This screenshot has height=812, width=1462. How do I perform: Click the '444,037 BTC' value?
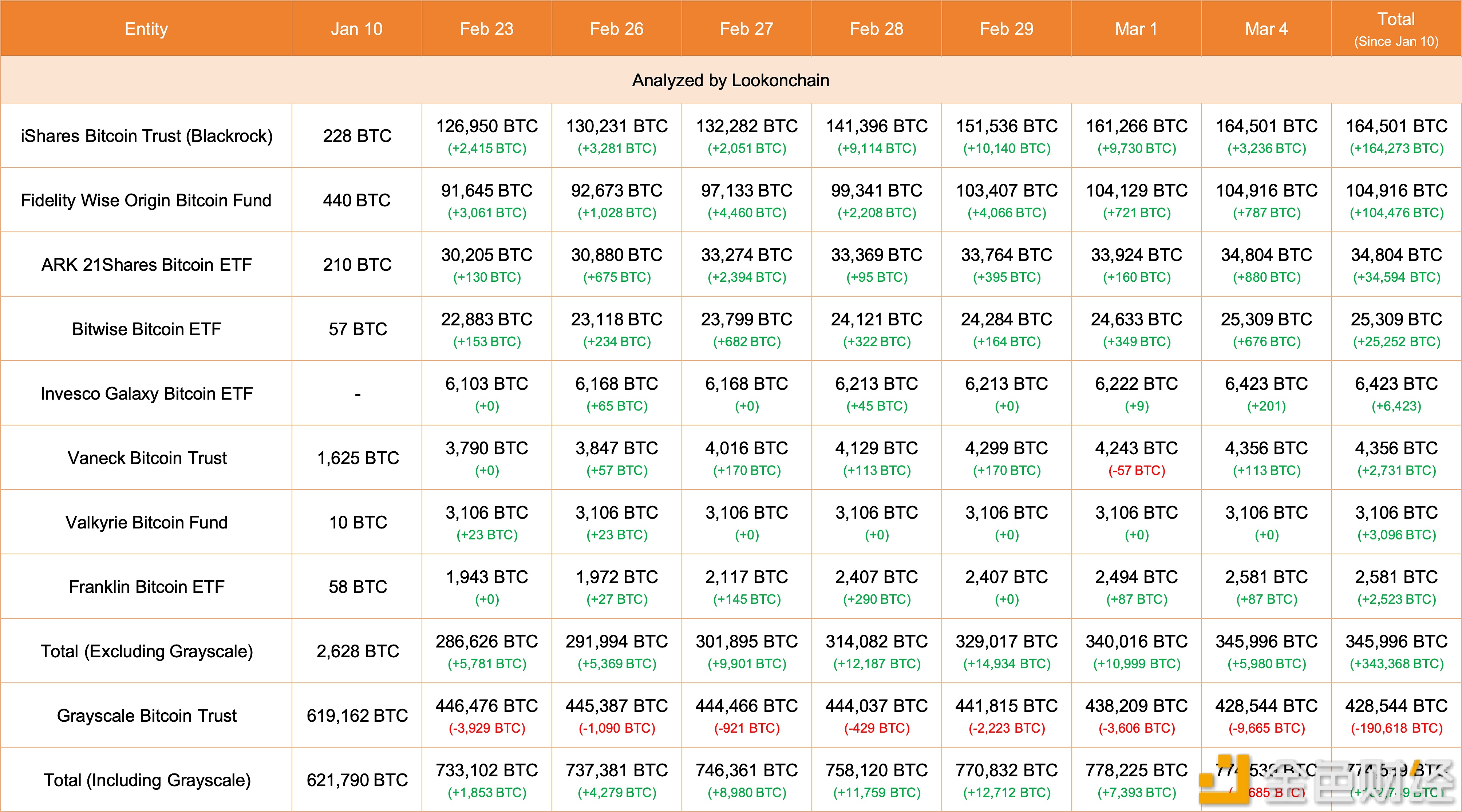pyautogui.click(x=876, y=705)
